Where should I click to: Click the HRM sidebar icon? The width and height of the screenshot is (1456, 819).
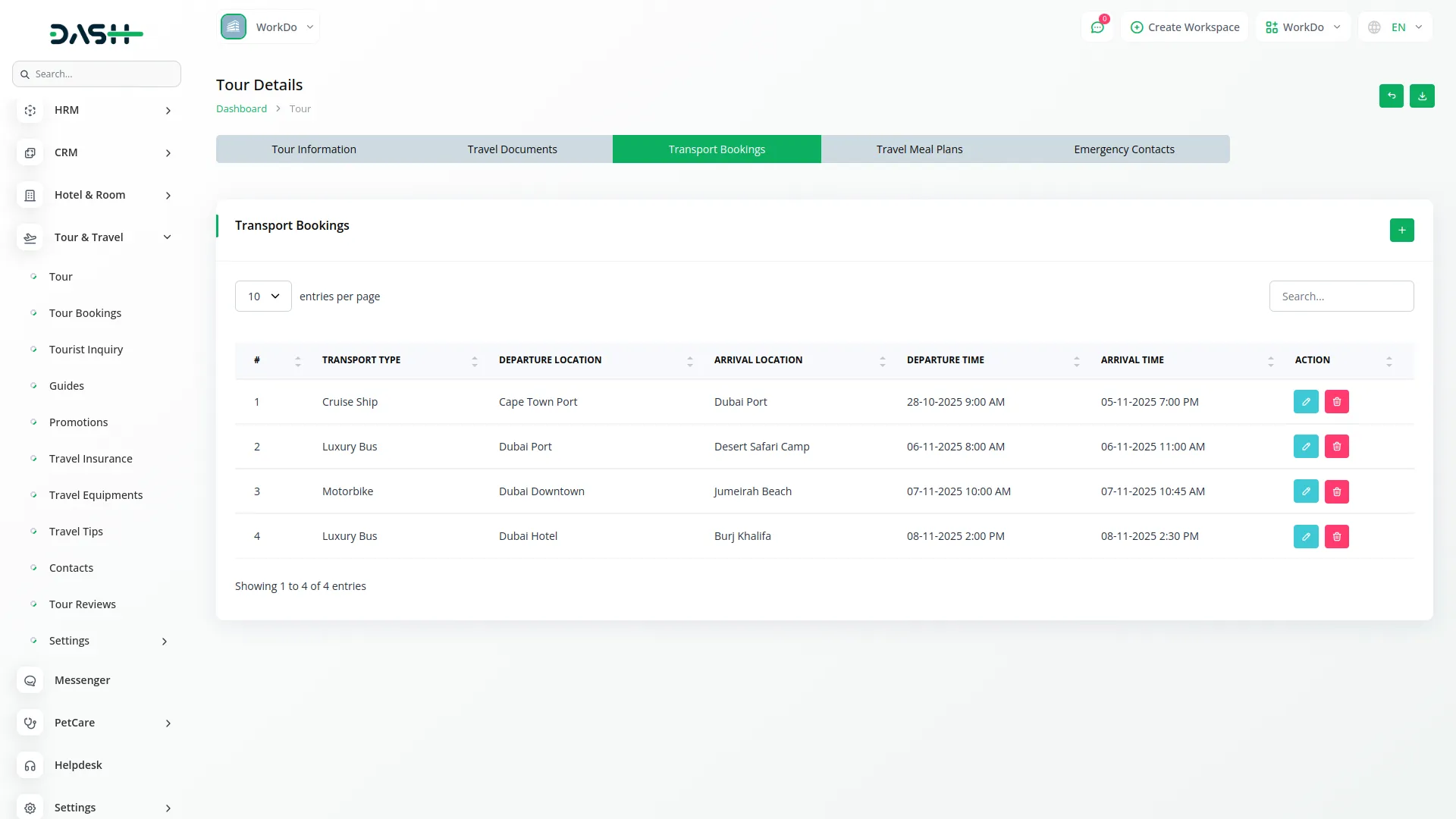pyautogui.click(x=30, y=111)
